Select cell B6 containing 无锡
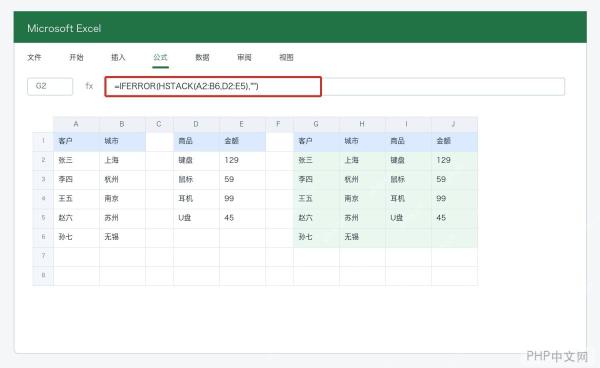This screenshot has height=368, width=600. tap(122, 237)
